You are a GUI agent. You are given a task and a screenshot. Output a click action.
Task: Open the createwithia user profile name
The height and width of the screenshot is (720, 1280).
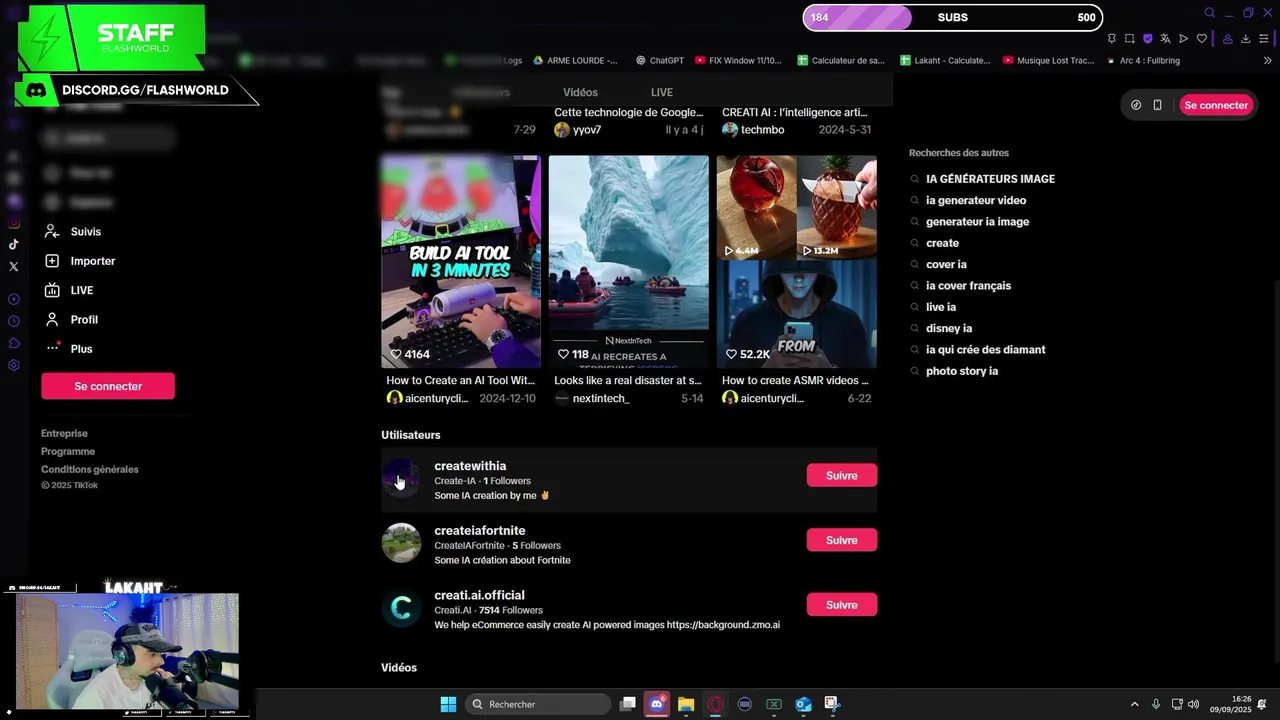470,466
